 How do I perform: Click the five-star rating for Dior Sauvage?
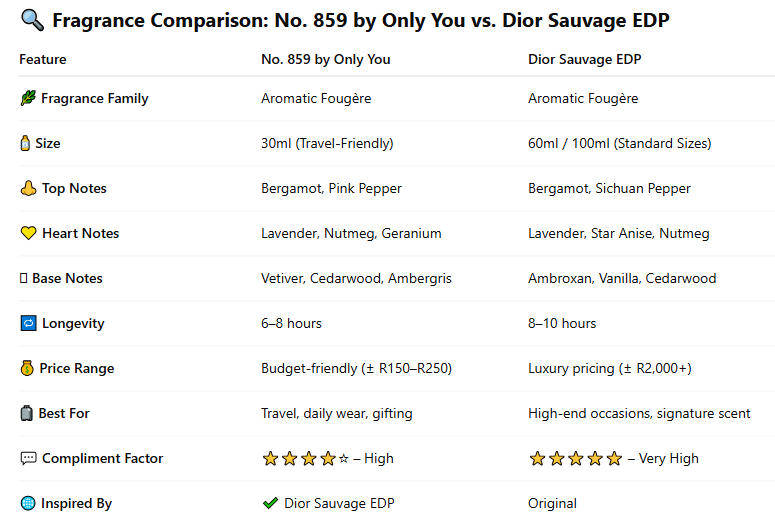point(574,458)
